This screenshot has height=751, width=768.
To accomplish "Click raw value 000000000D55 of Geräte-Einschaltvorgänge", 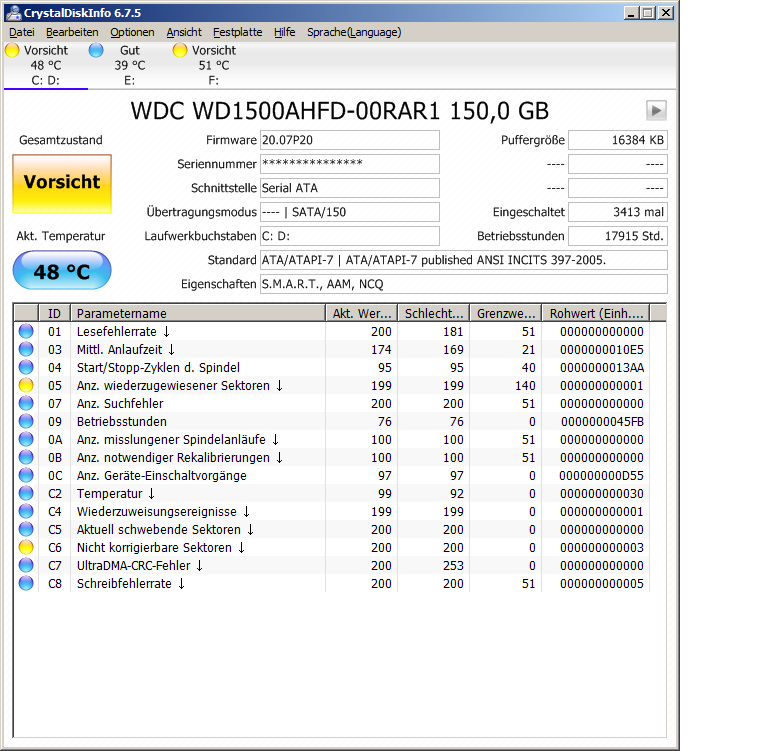I will click(601, 475).
